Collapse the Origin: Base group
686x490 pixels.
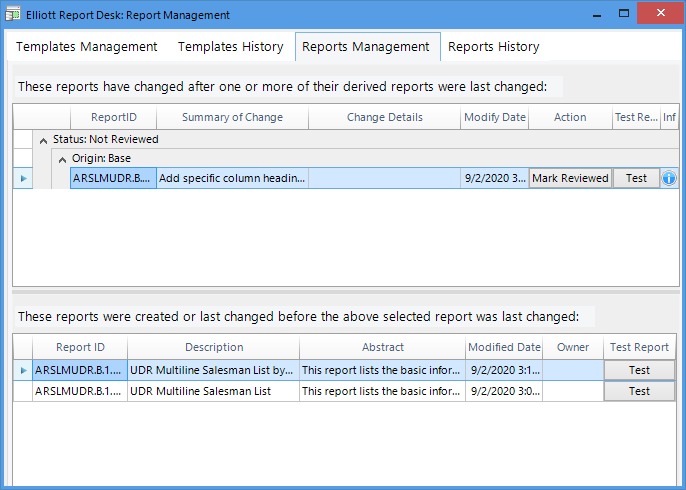pyautogui.click(x=62, y=159)
